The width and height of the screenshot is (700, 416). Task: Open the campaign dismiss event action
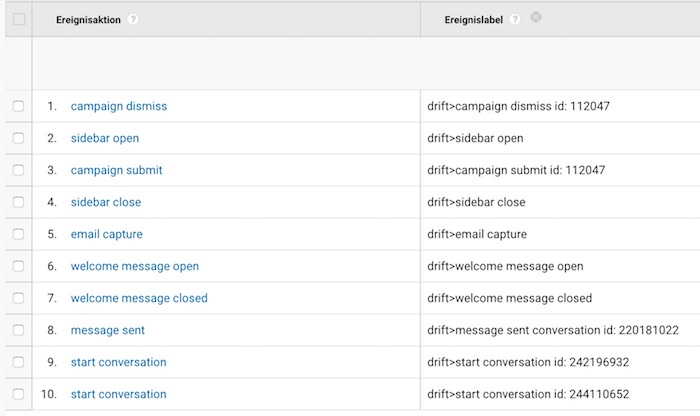(x=119, y=106)
